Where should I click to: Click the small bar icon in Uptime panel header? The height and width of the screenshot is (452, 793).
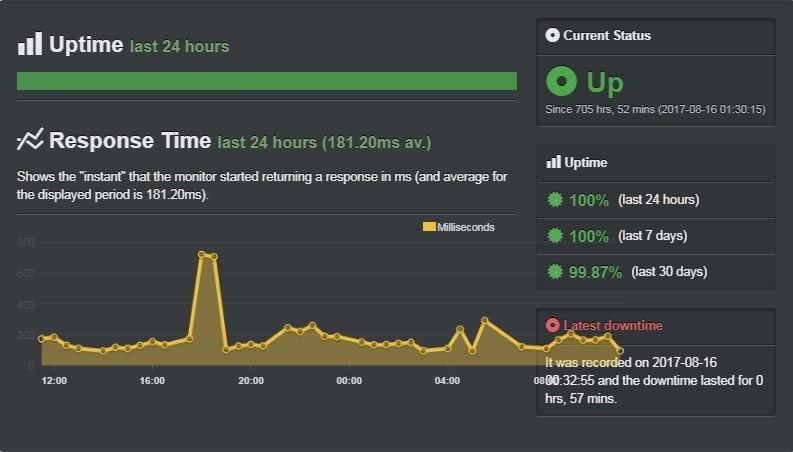(553, 162)
